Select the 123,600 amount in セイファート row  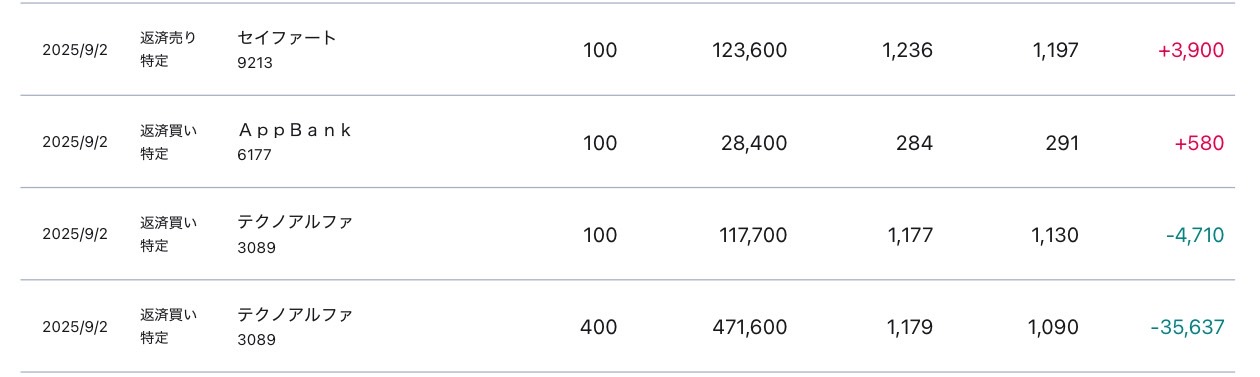pyautogui.click(x=749, y=50)
